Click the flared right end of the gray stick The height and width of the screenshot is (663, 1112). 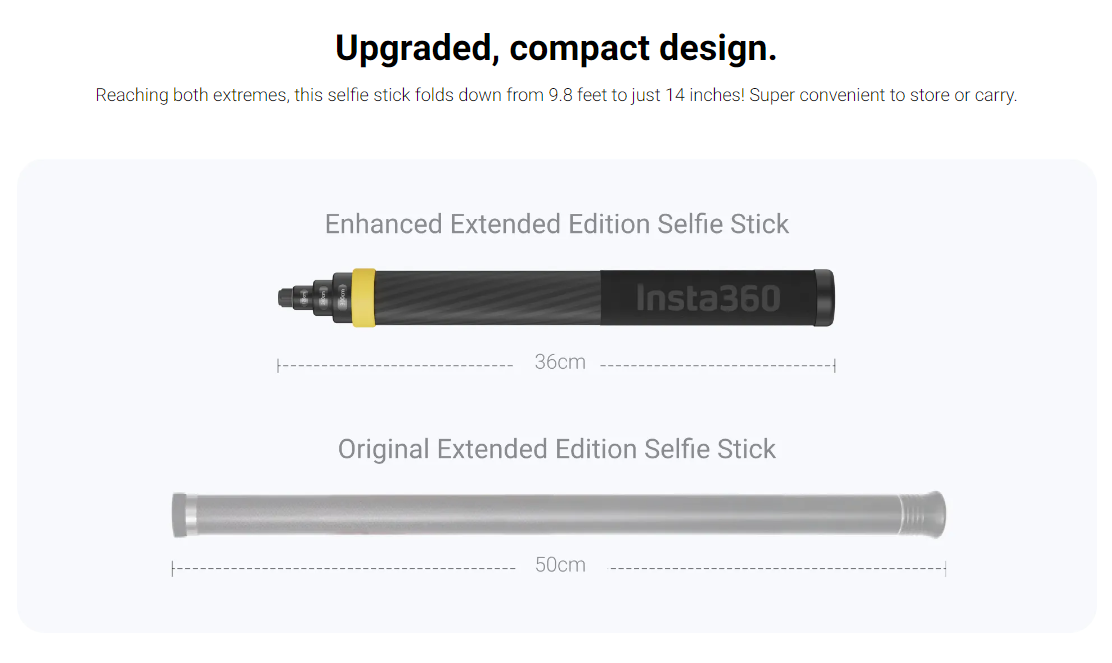point(923,515)
